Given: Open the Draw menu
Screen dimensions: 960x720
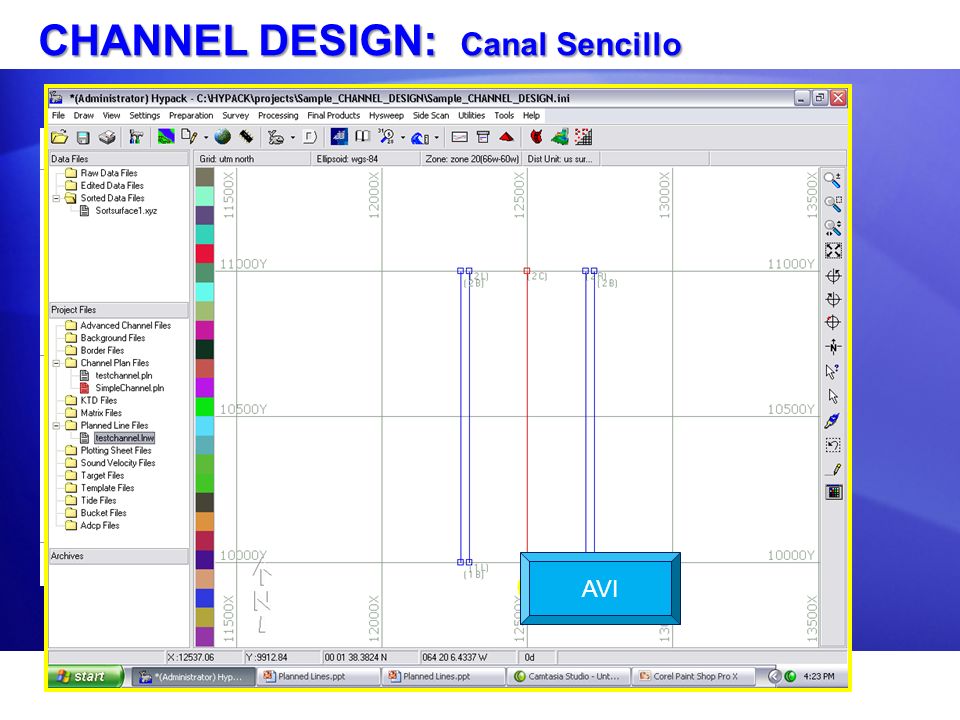Looking at the screenshot, I should (84, 115).
